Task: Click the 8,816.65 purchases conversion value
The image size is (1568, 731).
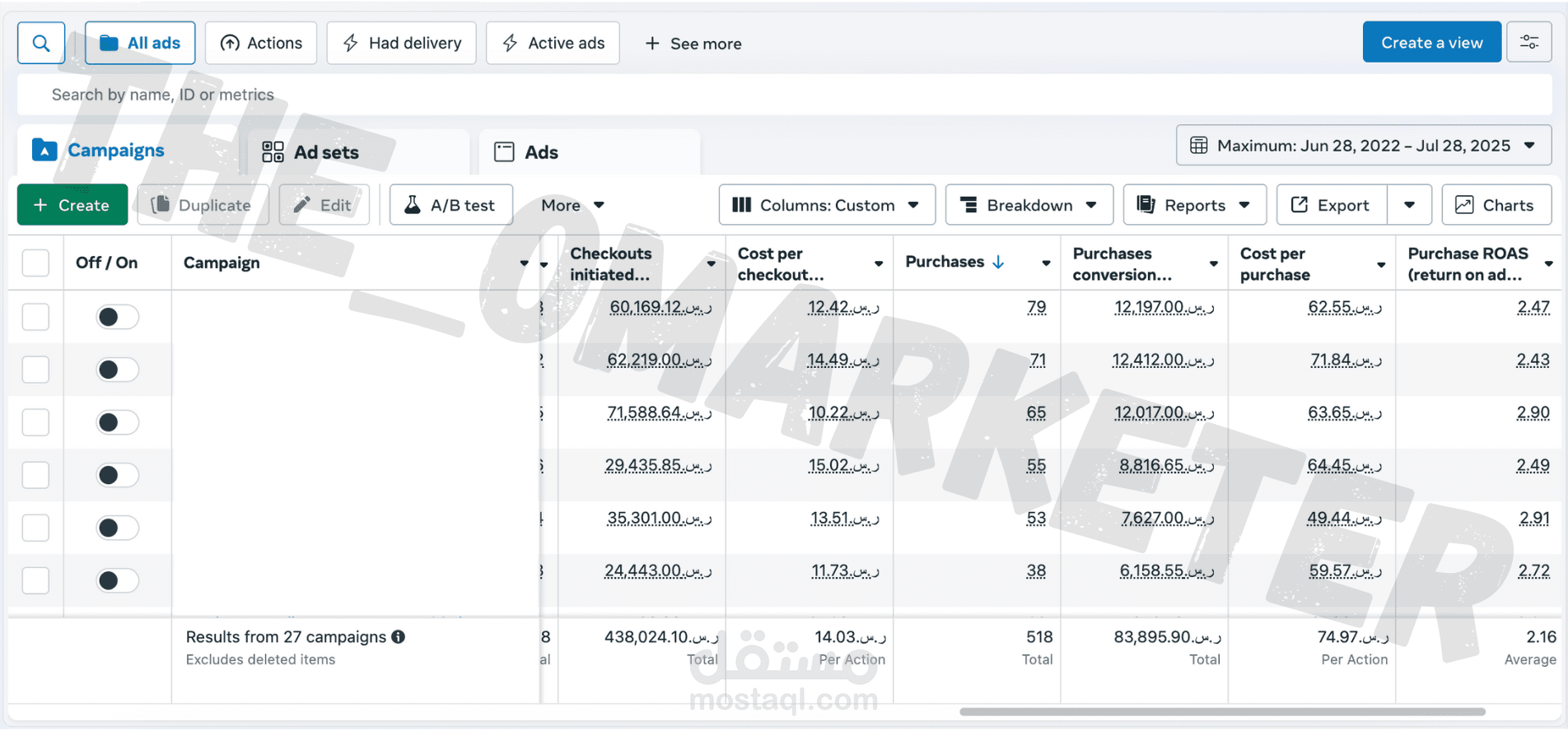Action: pyautogui.click(x=1167, y=465)
